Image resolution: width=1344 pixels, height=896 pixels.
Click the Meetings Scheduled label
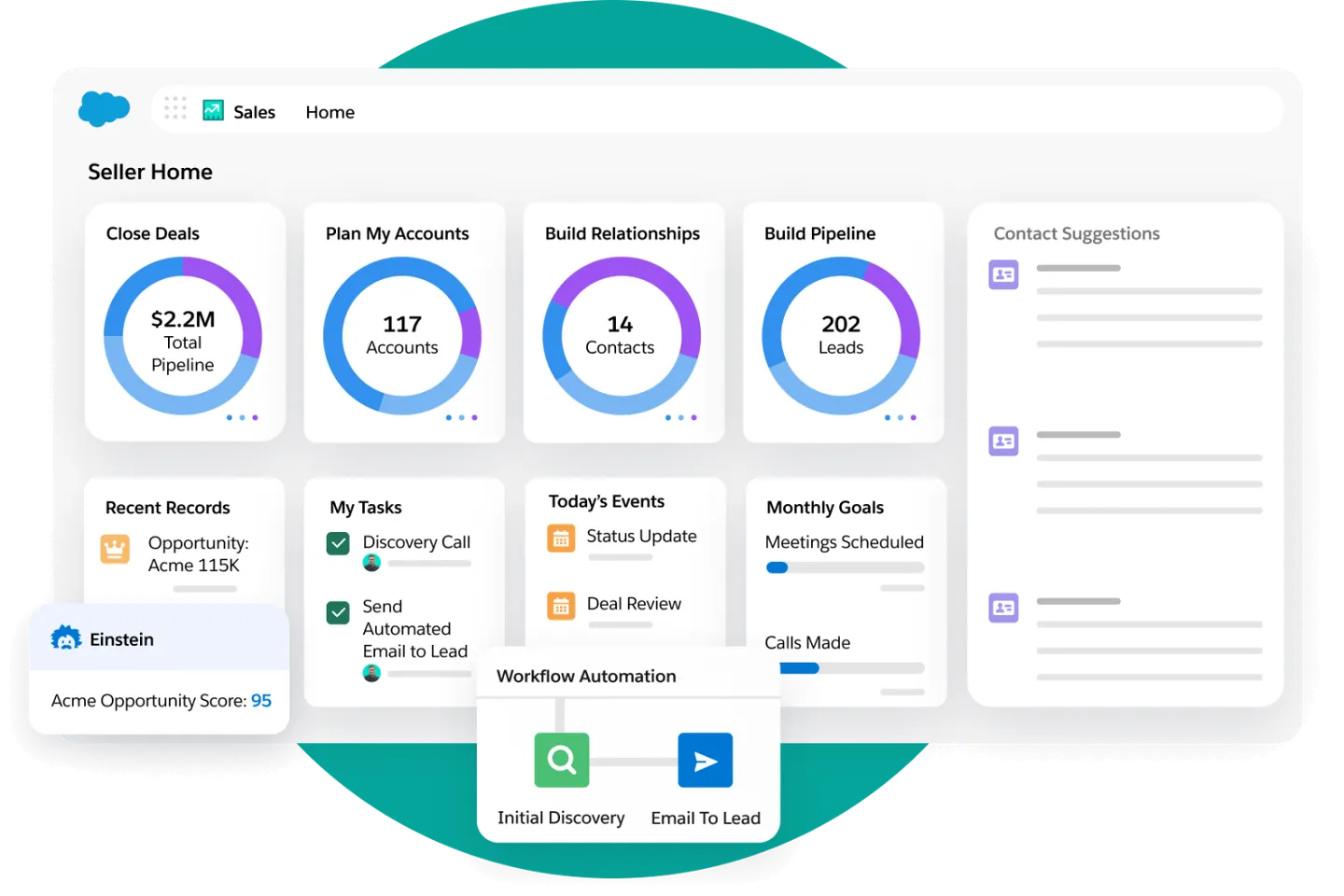(x=845, y=542)
